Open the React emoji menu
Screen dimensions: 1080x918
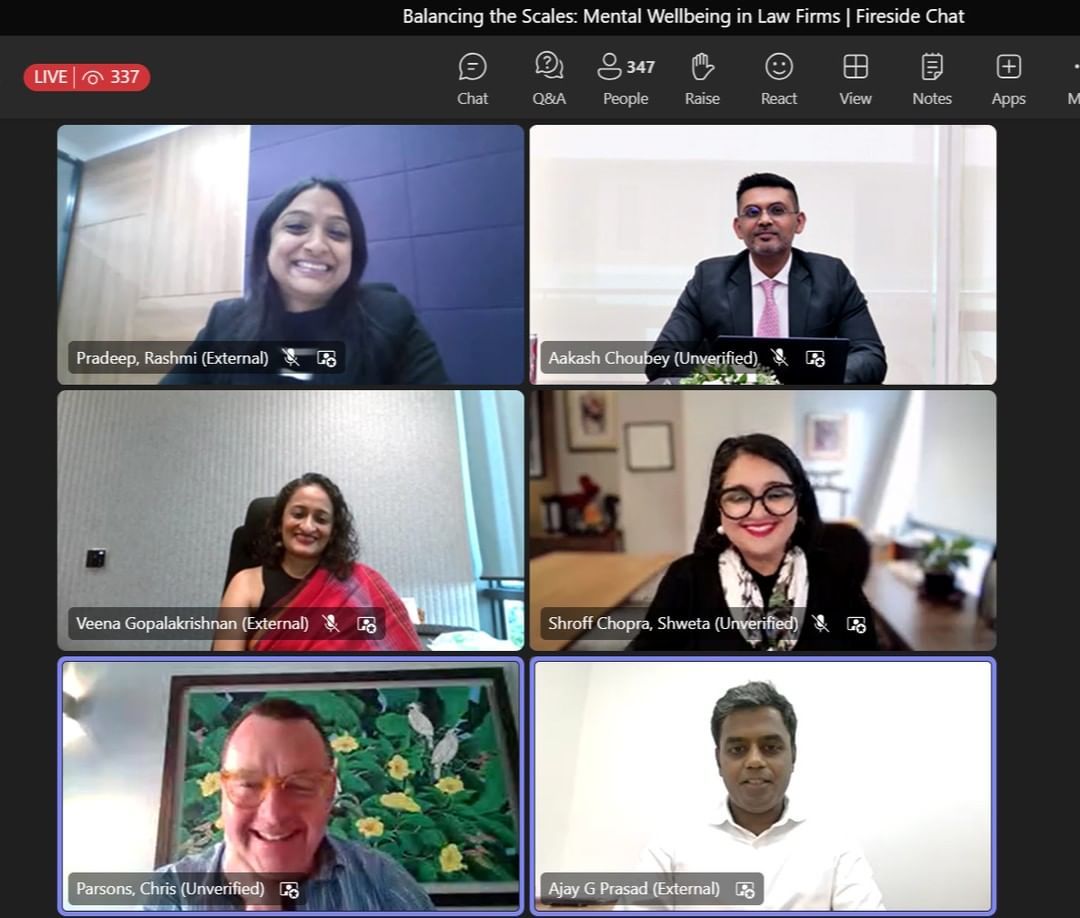tap(779, 79)
